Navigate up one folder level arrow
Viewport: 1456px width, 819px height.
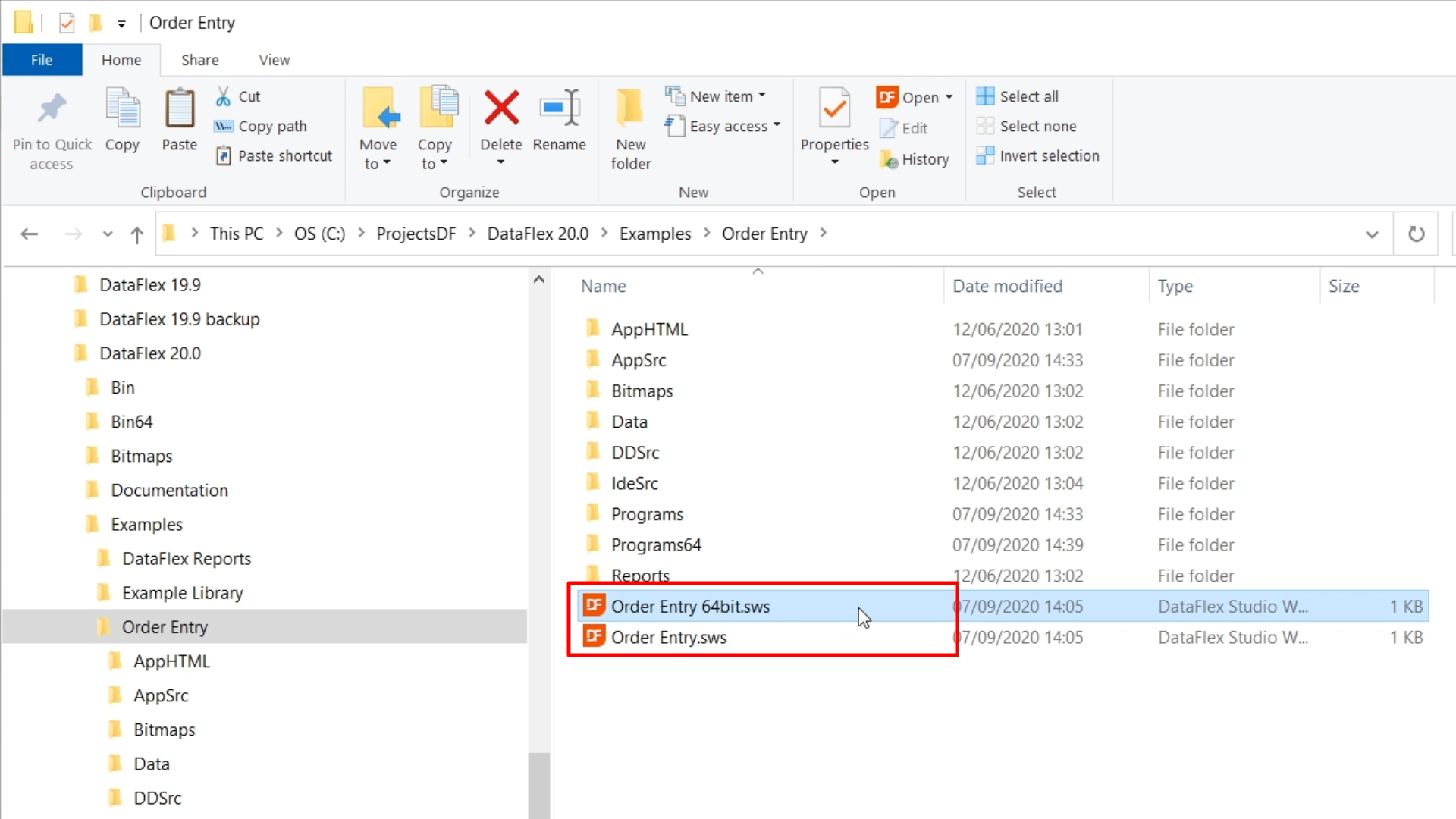[x=136, y=234]
